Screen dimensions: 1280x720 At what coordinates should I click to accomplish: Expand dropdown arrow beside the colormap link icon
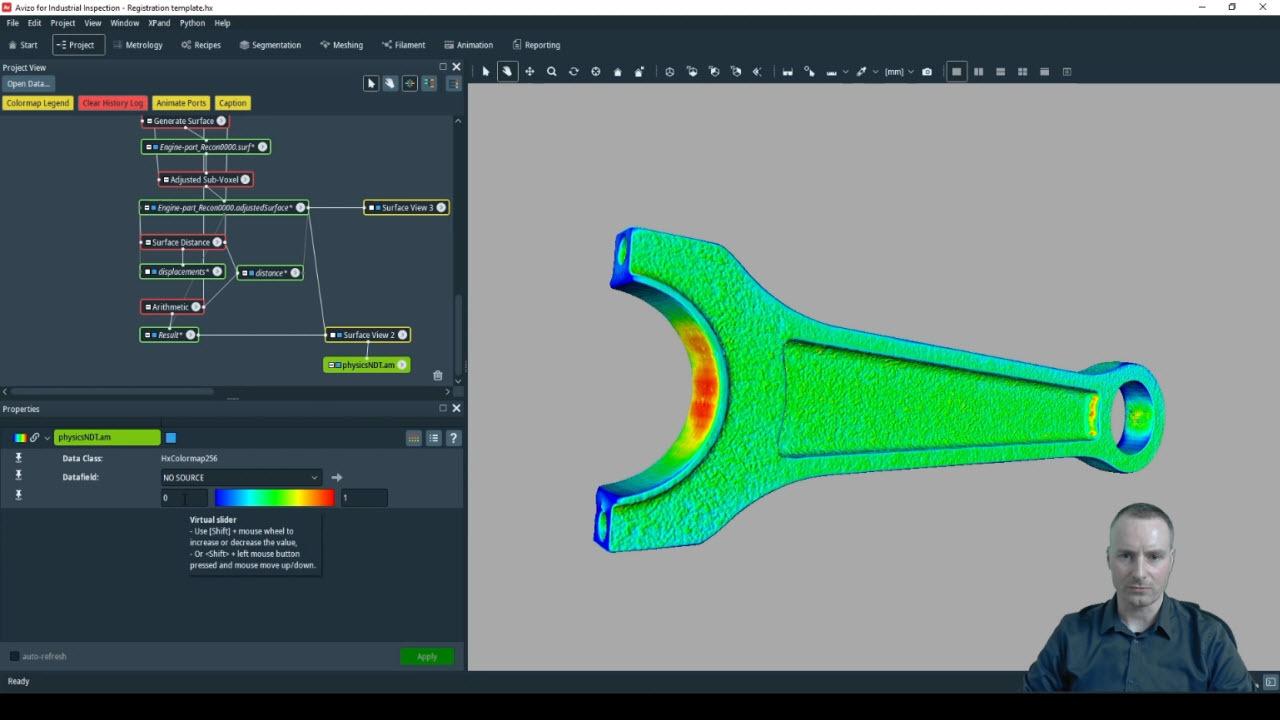coord(46,438)
